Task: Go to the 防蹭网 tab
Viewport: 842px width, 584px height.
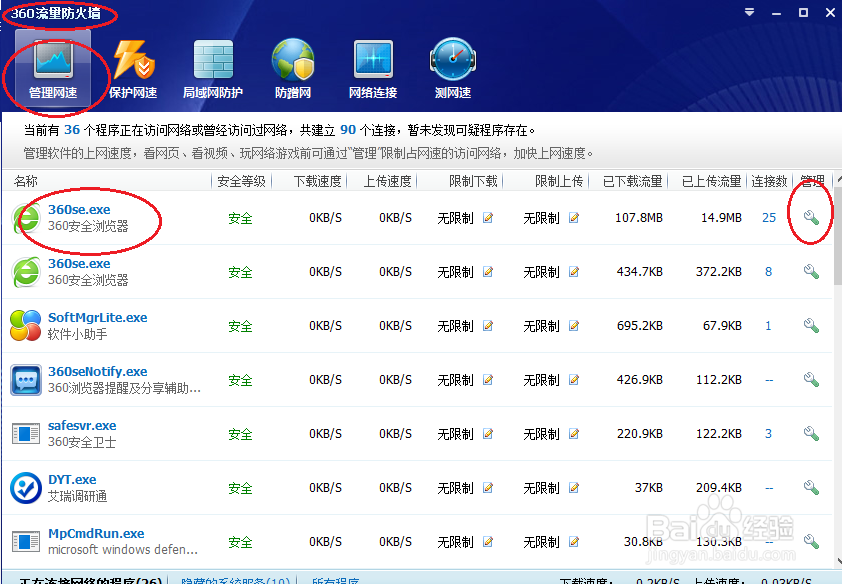Action: tap(293, 68)
